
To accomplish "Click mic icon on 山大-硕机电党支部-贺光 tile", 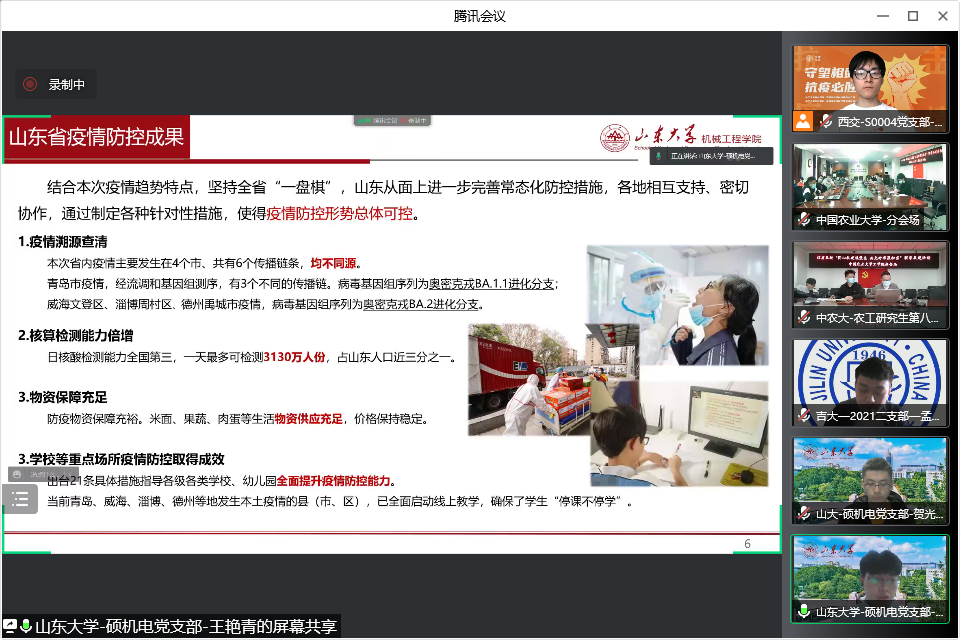I will [x=803, y=513].
